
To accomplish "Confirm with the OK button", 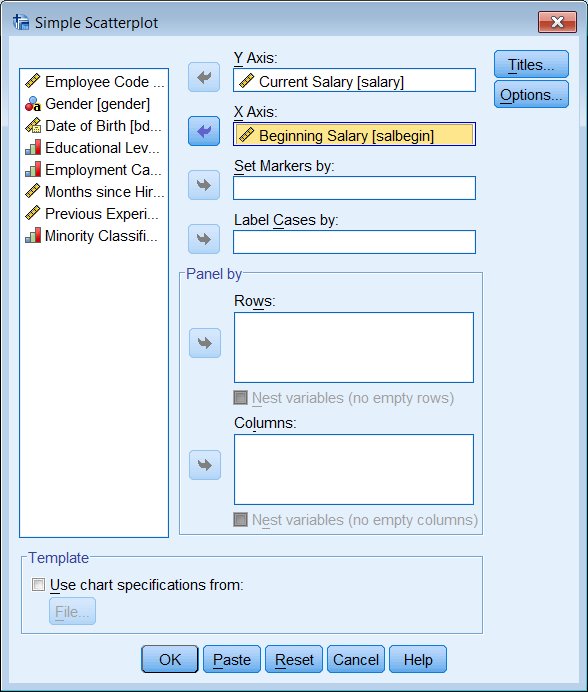I will (x=170, y=659).
